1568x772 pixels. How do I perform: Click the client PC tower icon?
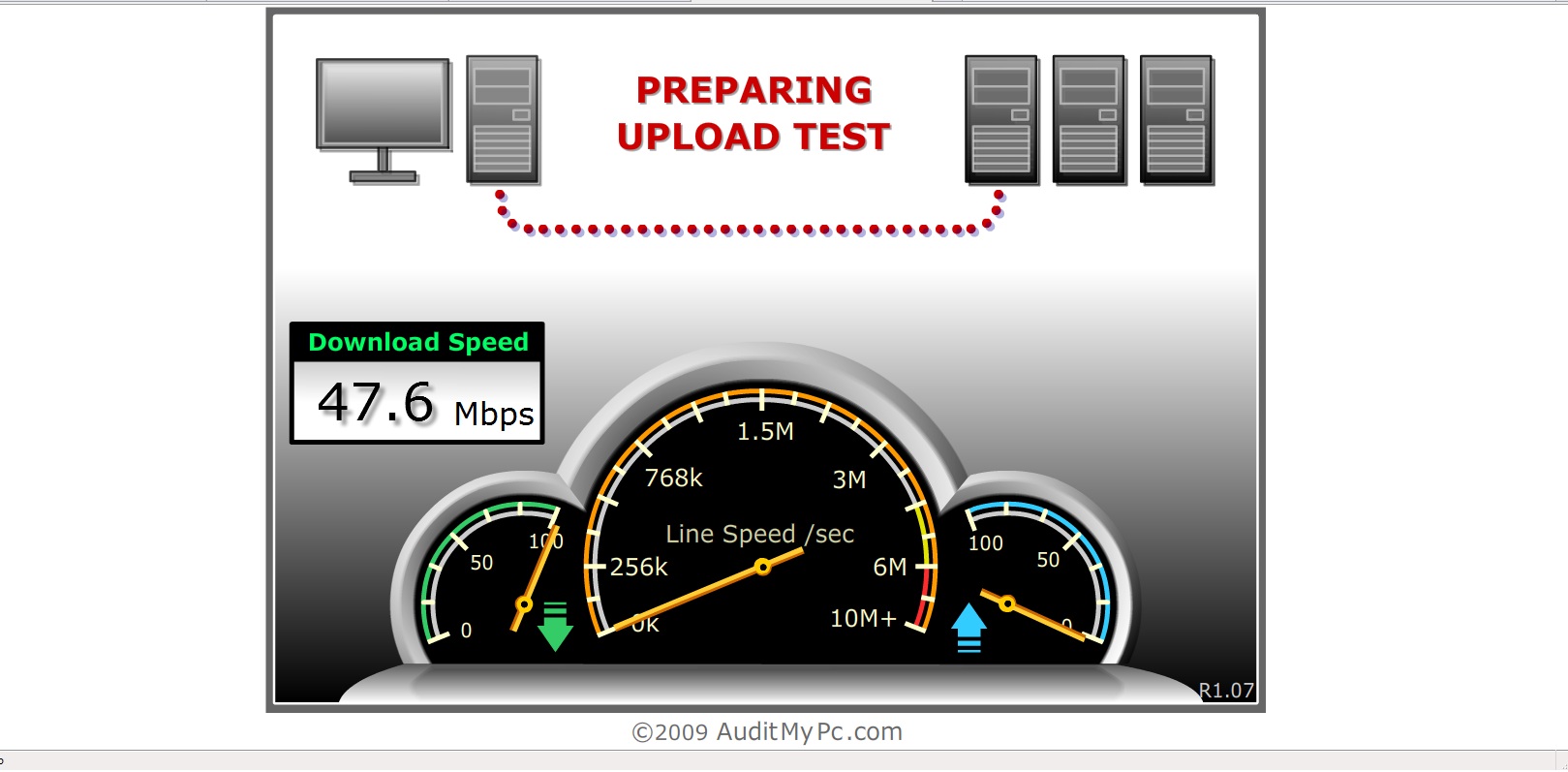click(503, 119)
